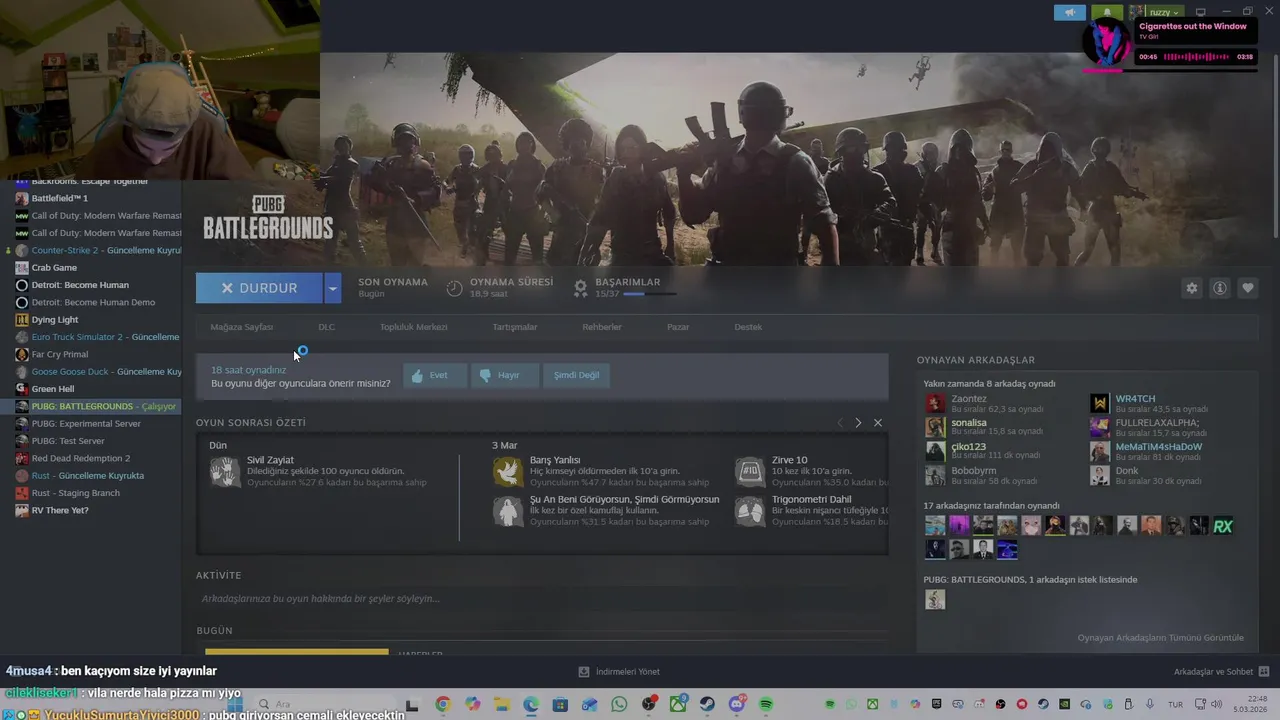Open the game info icon
This screenshot has height=720, width=1280.
click(1219, 288)
